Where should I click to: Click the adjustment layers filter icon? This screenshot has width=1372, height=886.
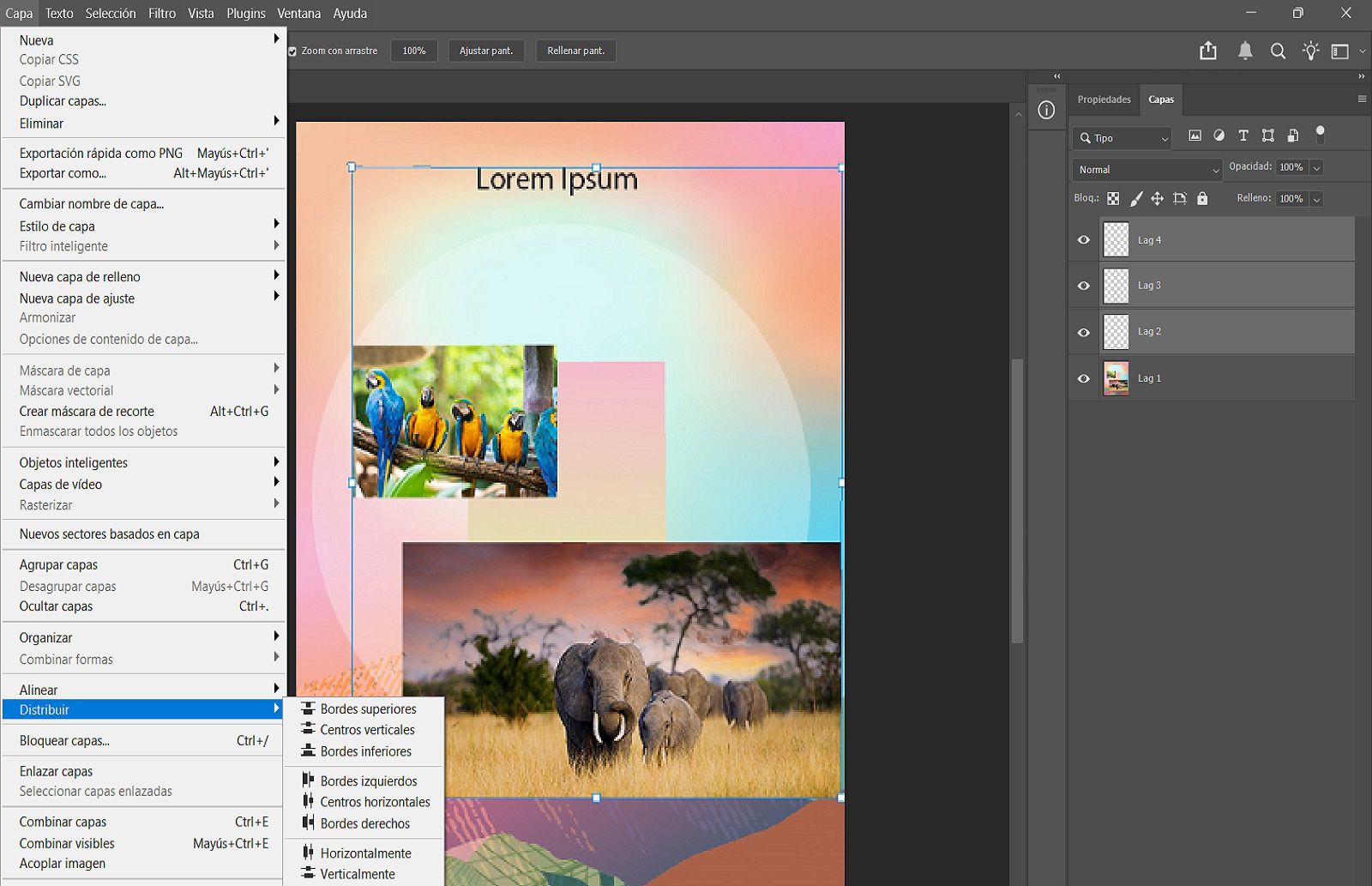click(x=1219, y=135)
